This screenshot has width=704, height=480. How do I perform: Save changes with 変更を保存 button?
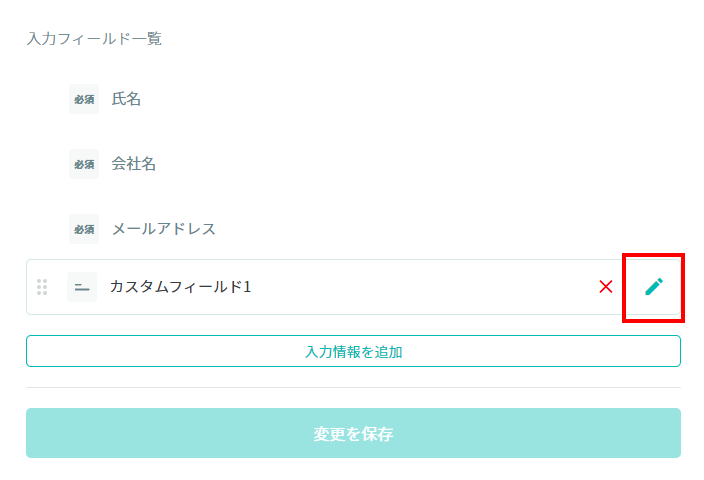[353, 433]
